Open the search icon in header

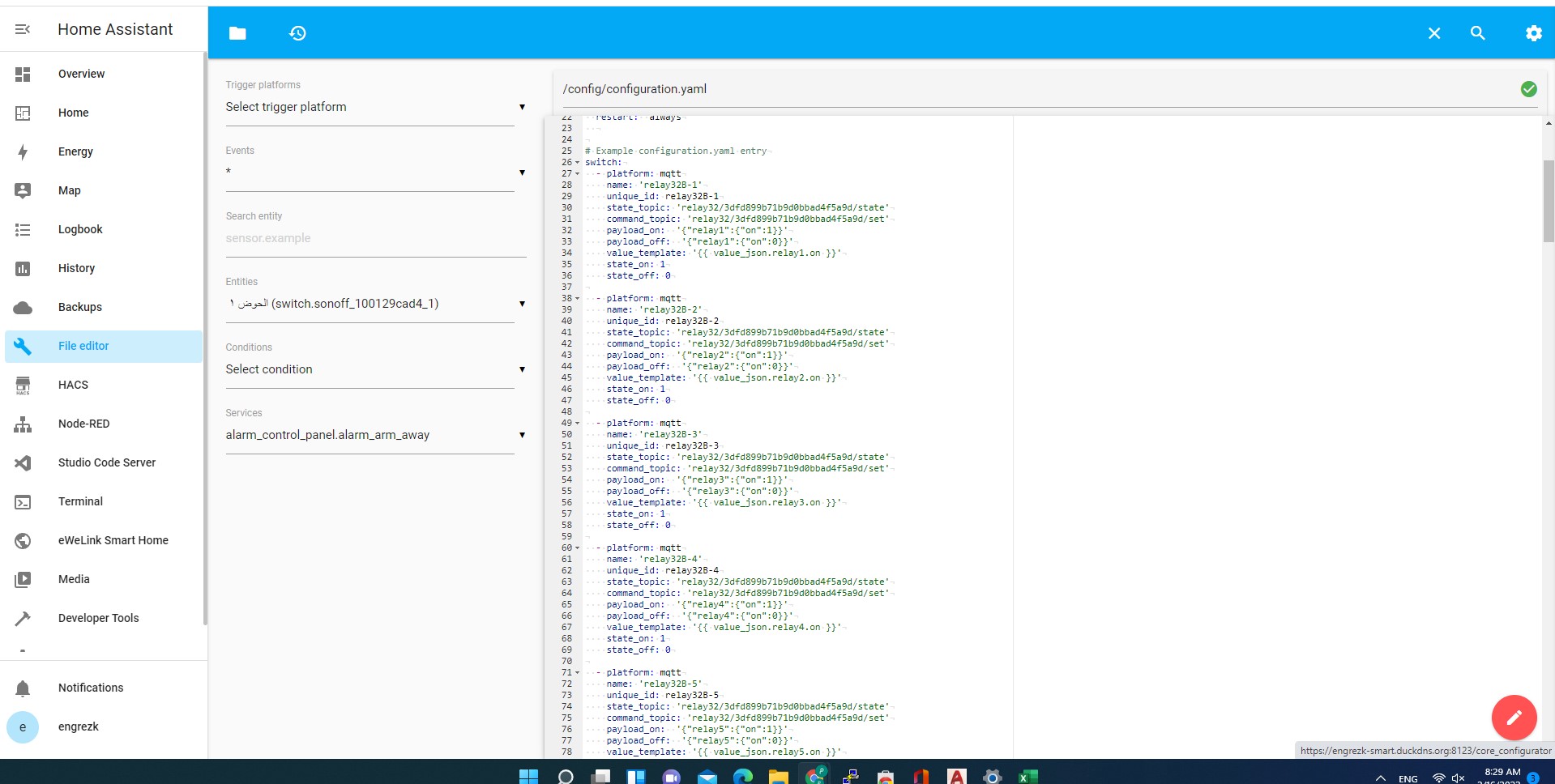pos(1477,33)
